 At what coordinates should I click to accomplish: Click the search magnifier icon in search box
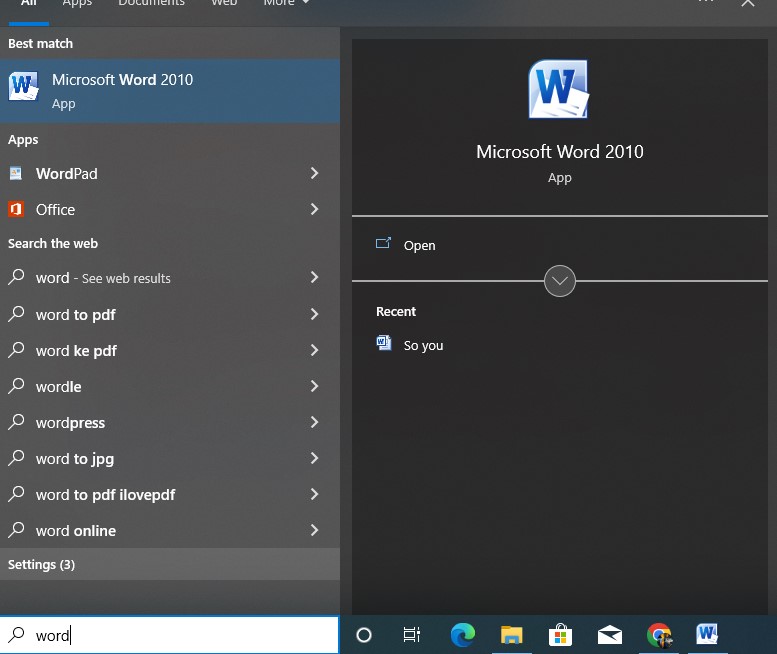[x=16, y=634]
